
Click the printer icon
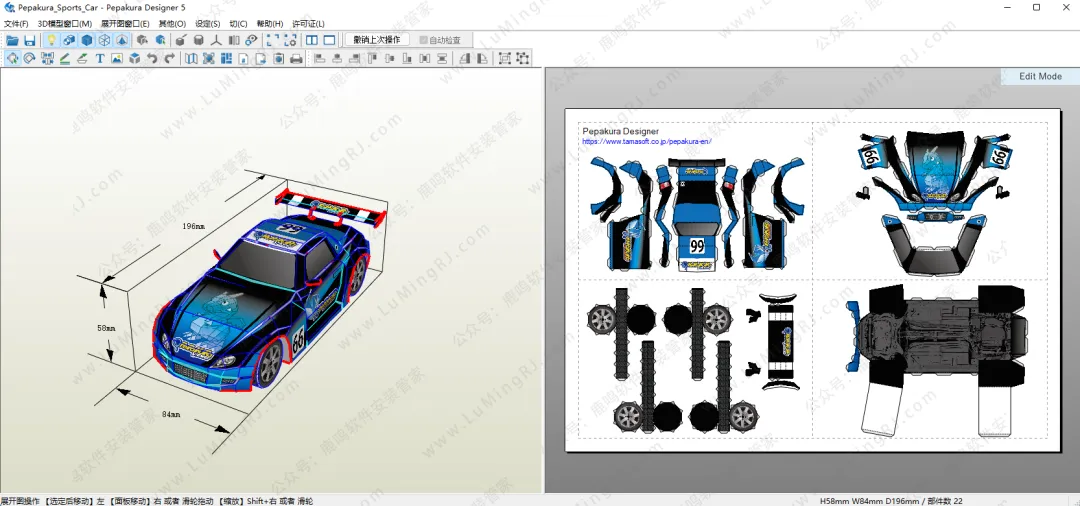click(296, 59)
